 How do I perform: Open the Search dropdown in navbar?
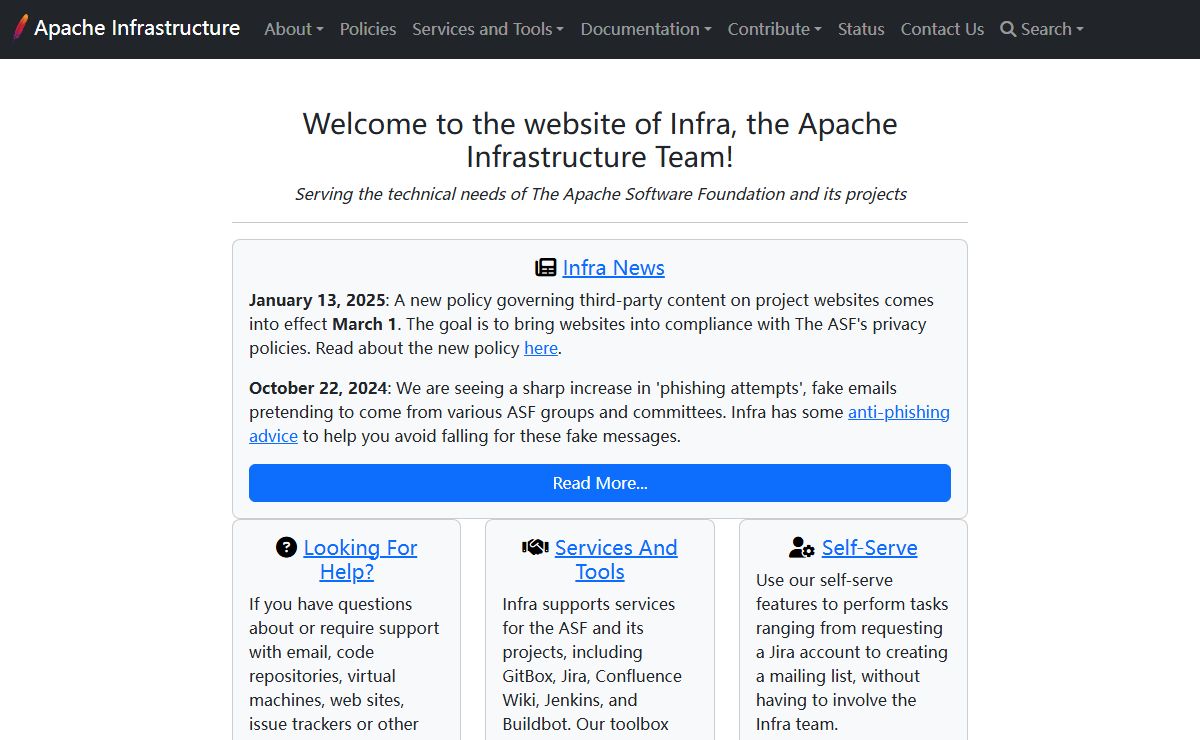[1042, 29]
